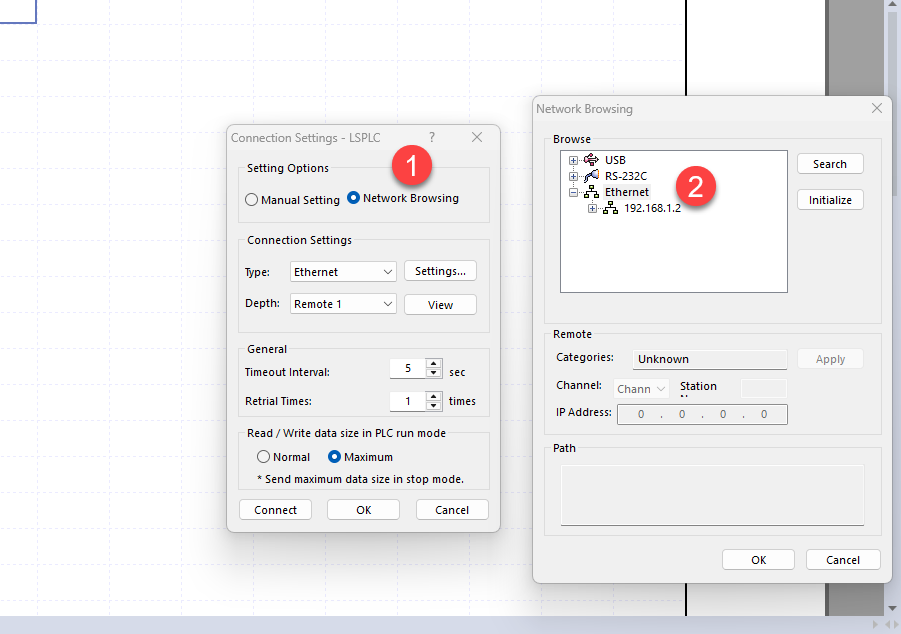Click the View button next to Depth

[x=440, y=305]
